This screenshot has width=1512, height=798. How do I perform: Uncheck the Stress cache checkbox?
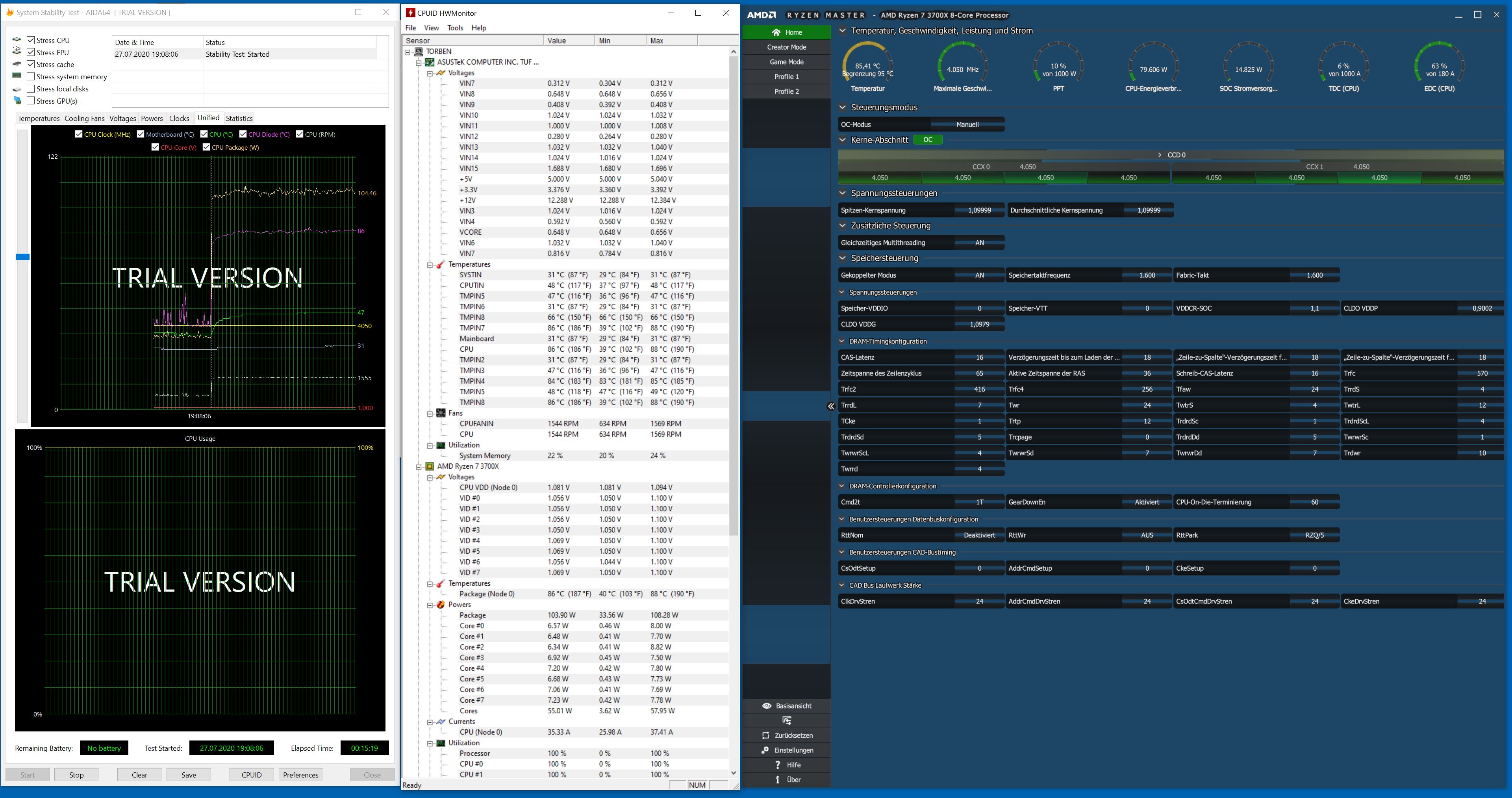pos(31,64)
